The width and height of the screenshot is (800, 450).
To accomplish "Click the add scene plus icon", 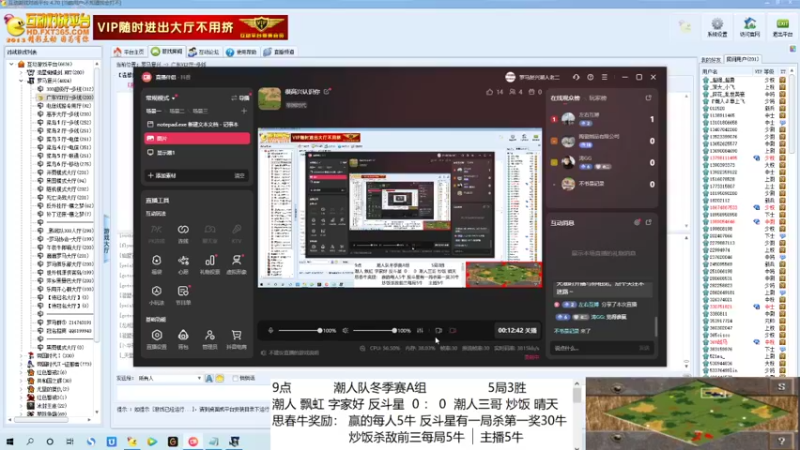I will pyautogui.click(x=244, y=111).
